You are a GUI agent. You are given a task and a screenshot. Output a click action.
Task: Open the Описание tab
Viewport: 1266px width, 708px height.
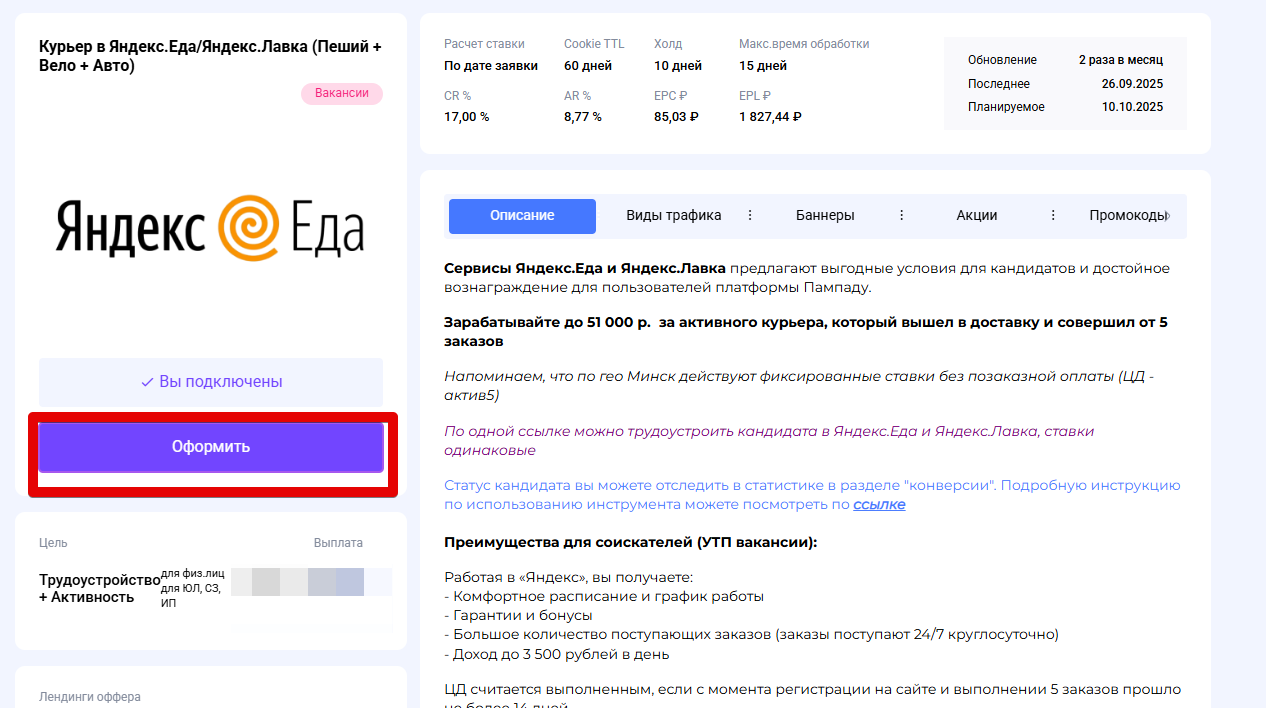point(522,216)
